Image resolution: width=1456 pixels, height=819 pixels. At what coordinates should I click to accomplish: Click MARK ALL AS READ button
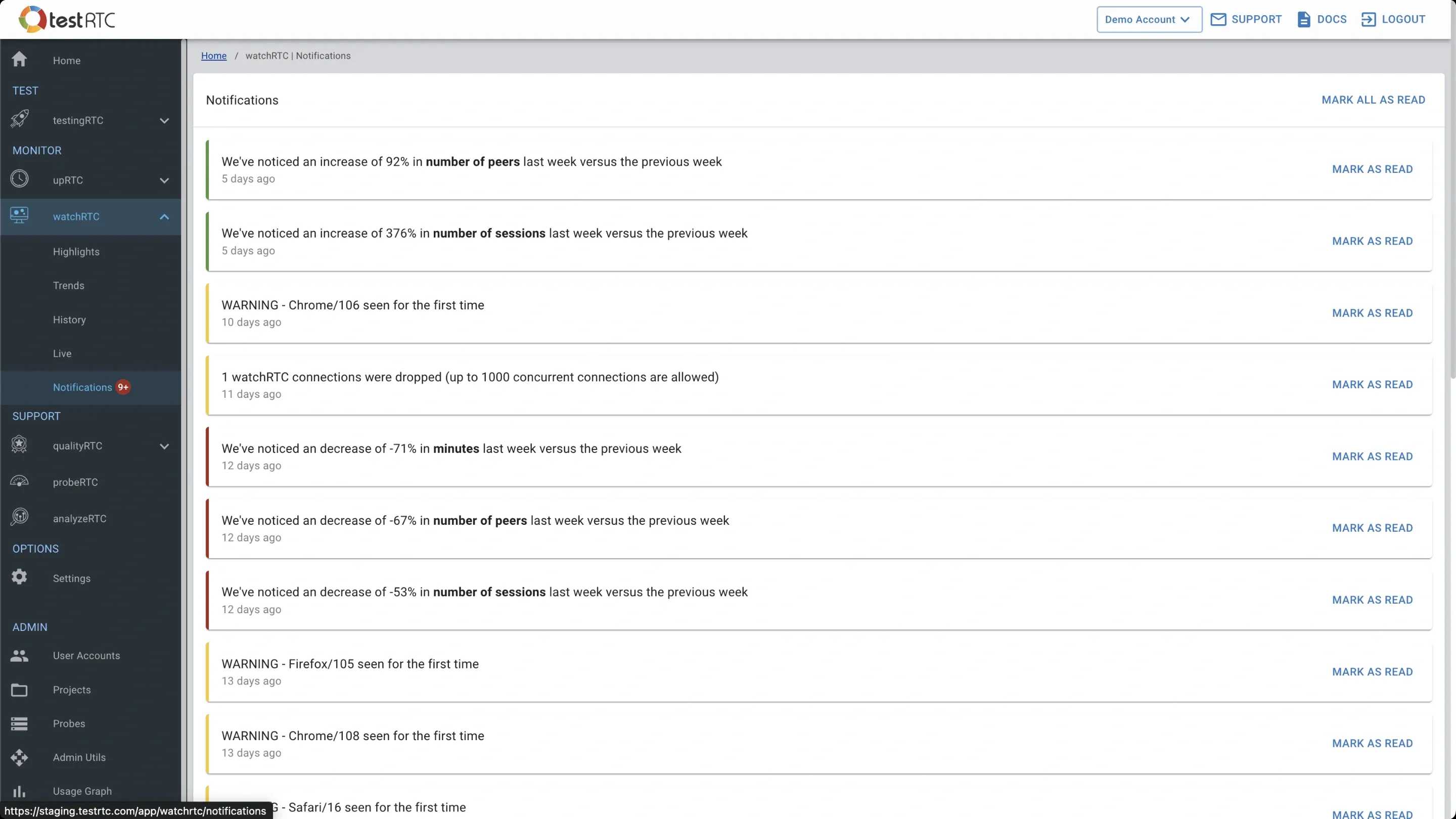[1374, 100]
